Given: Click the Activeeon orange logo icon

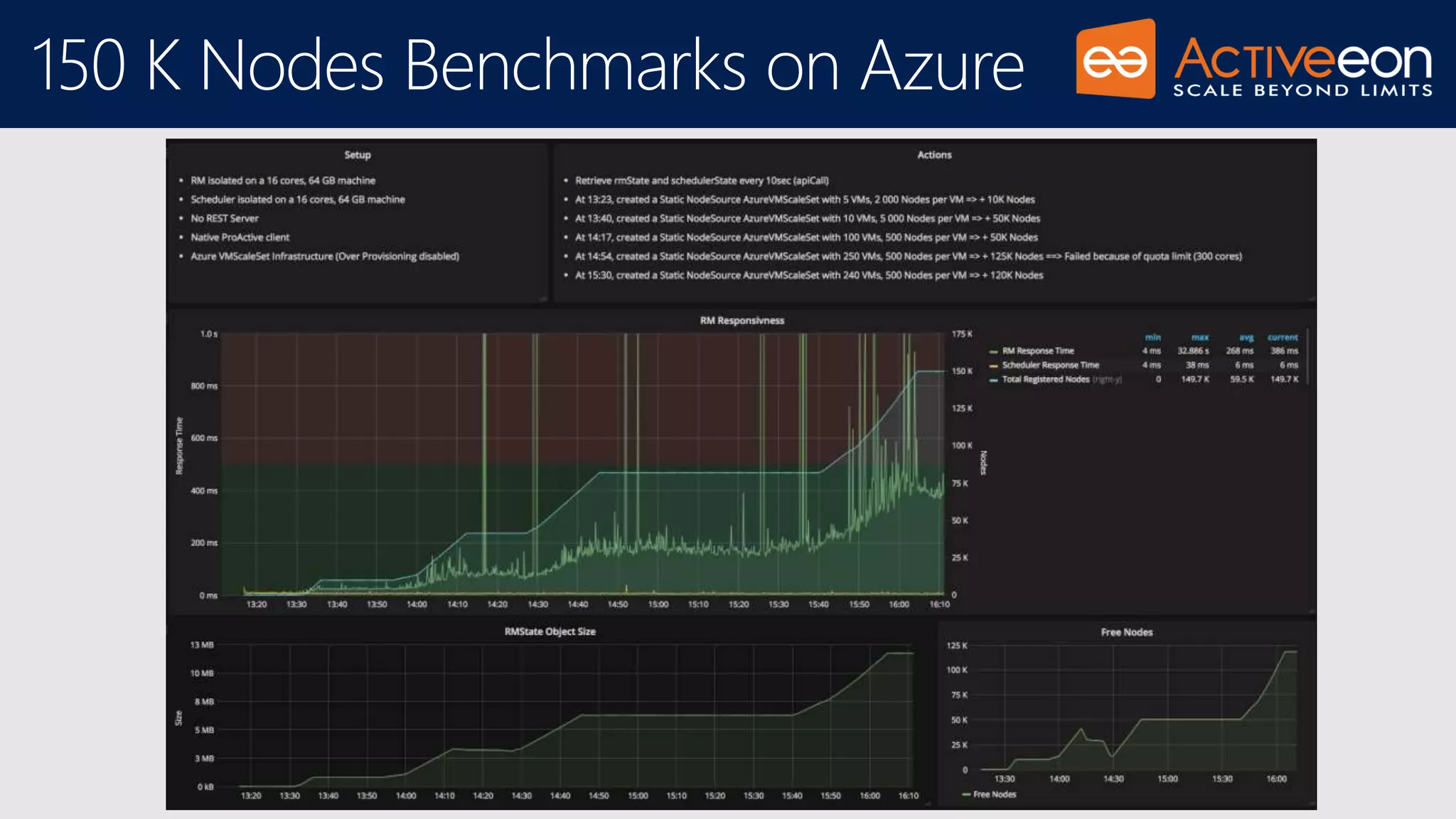Looking at the screenshot, I should coord(1115,59).
